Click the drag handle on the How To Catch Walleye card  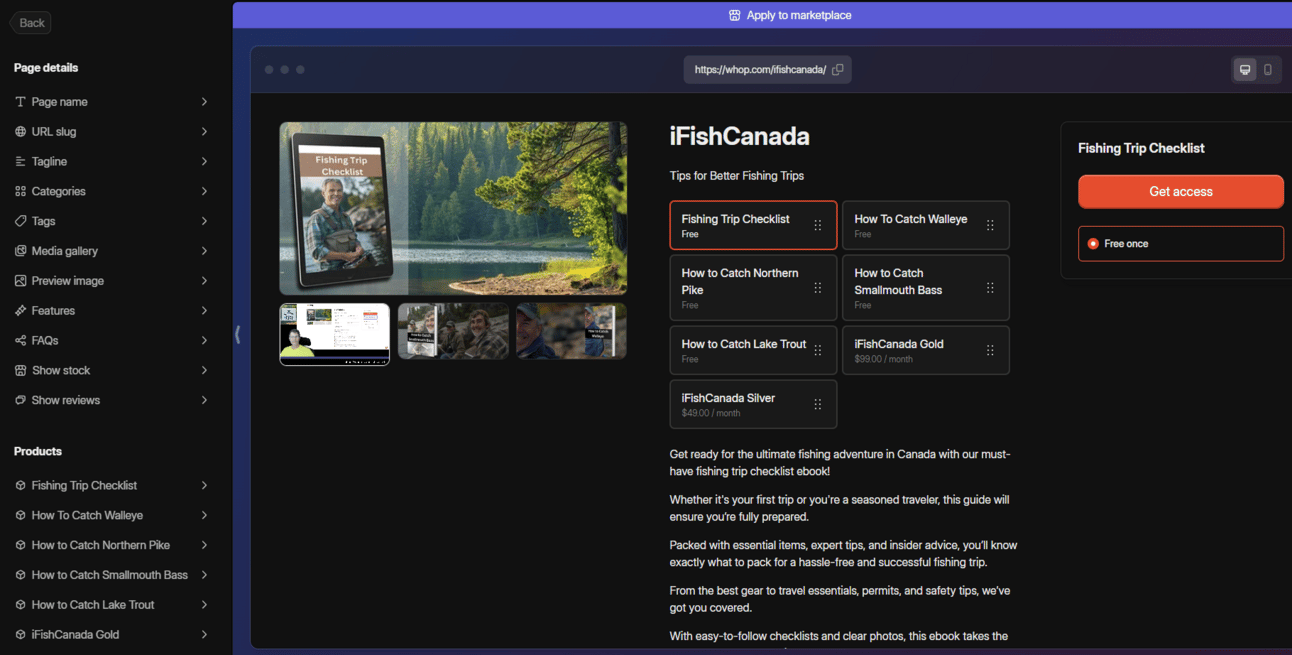[x=990, y=226]
